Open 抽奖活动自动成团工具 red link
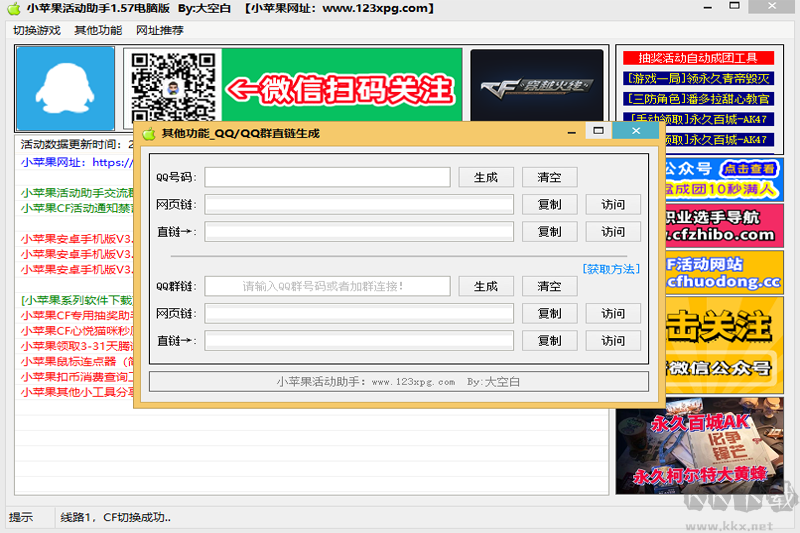Screen dimensions: 800x533 (x=698, y=58)
